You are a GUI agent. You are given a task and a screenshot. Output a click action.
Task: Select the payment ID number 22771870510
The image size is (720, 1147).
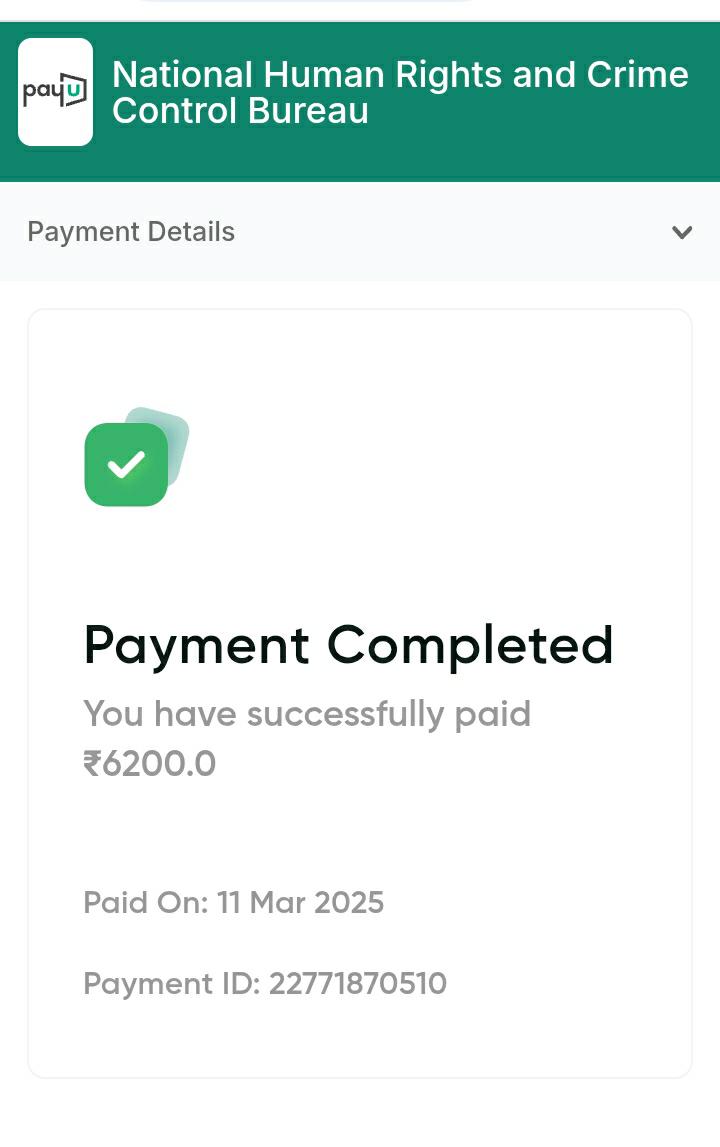click(358, 984)
